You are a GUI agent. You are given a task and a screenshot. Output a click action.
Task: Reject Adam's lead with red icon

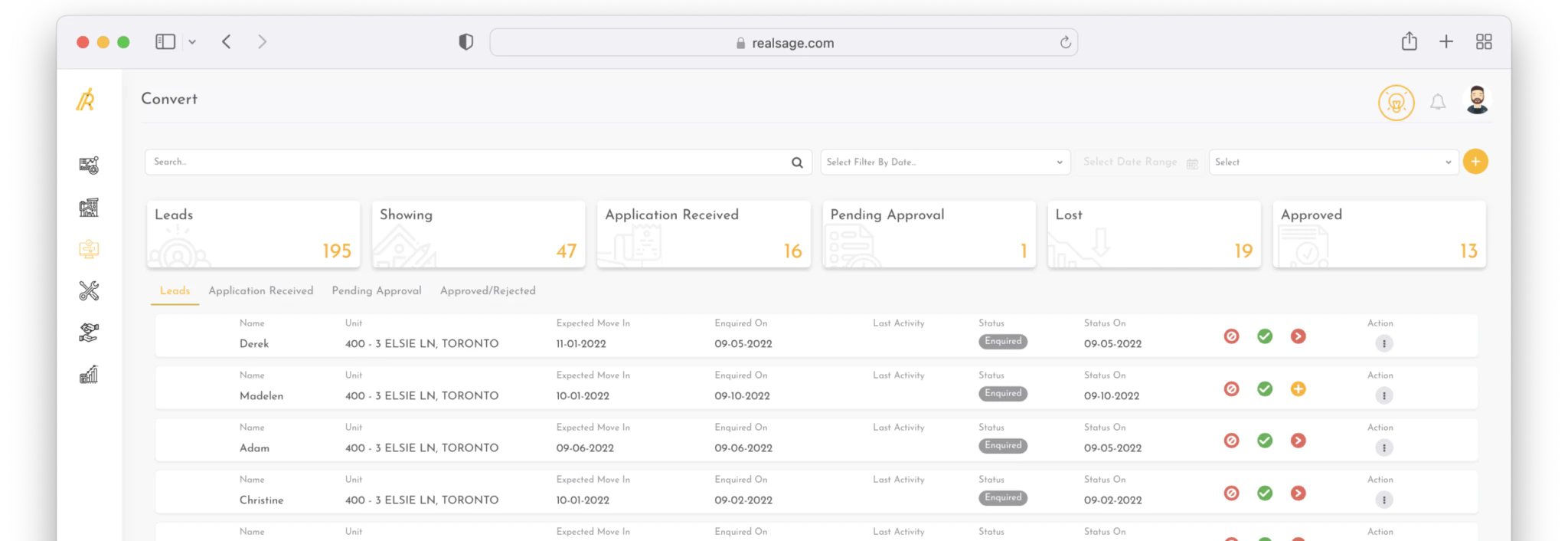[x=1231, y=441]
